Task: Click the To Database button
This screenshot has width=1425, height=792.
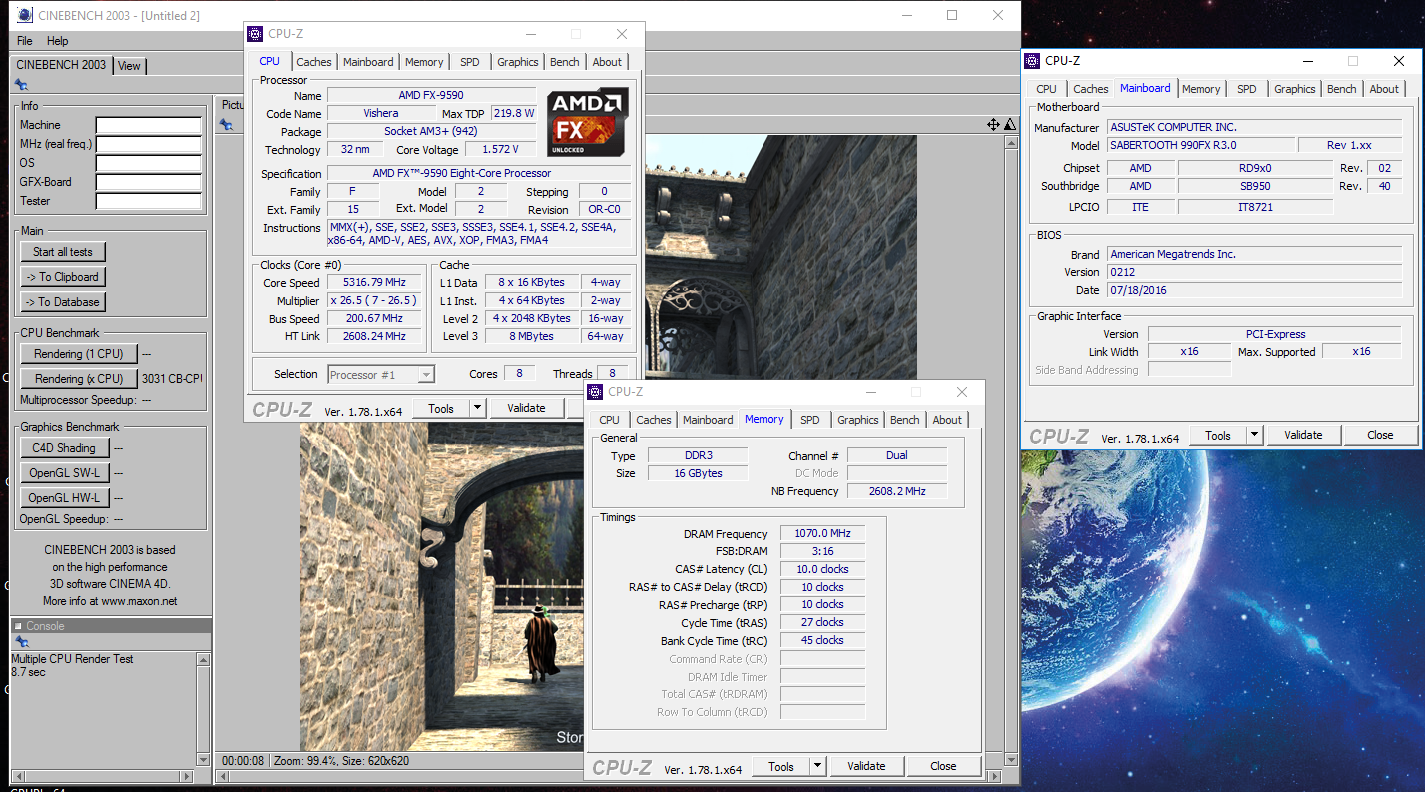Action: (x=63, y=302)
